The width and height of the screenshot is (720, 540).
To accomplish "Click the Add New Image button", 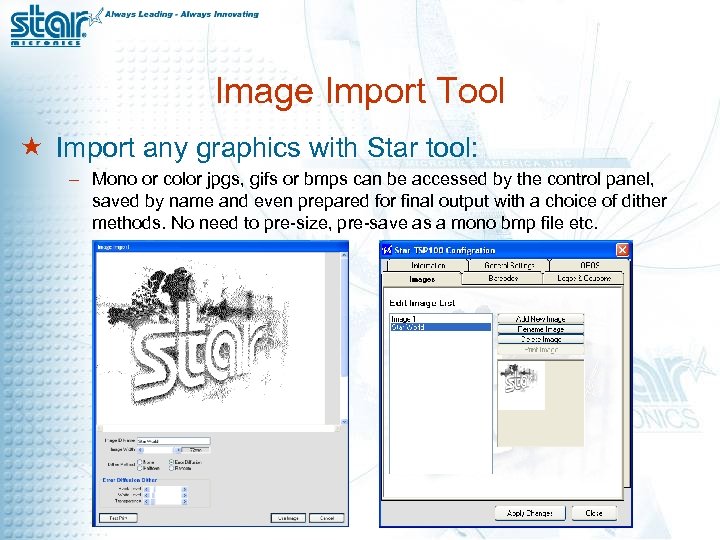I will pyautogui.click(x=540, y=319).
